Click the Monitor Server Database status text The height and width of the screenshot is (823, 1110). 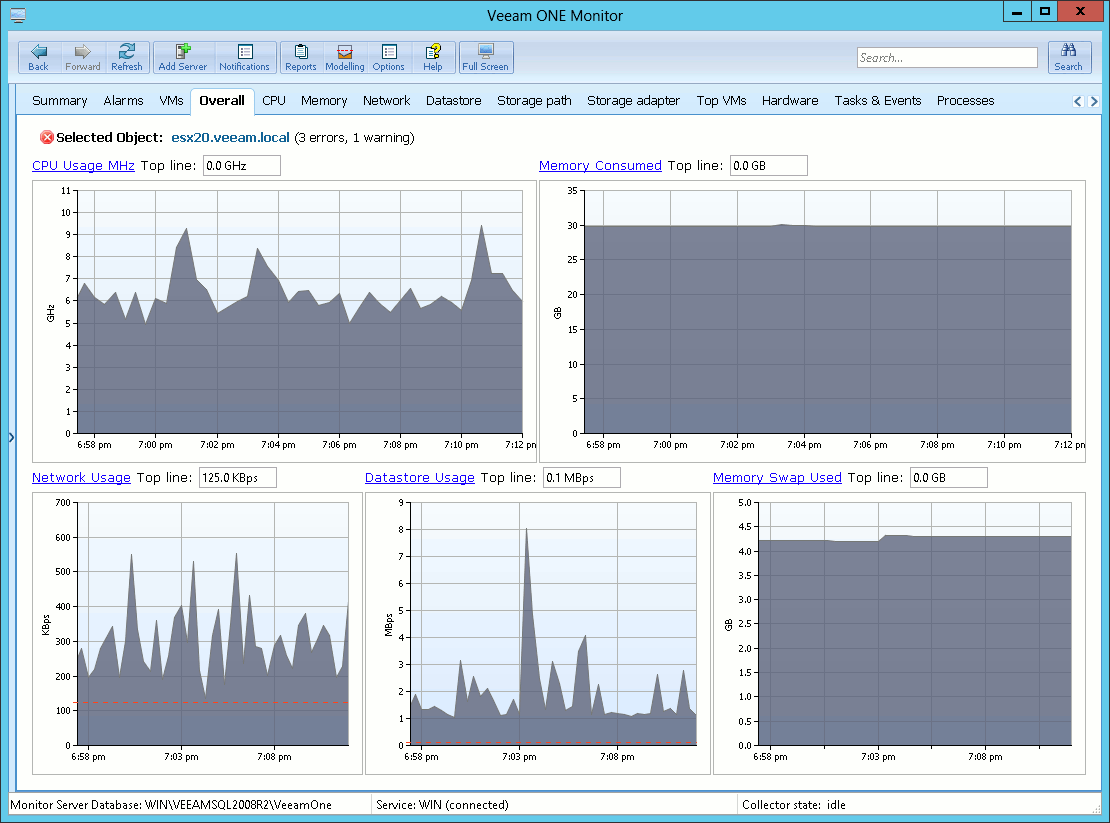coord(171,805)
